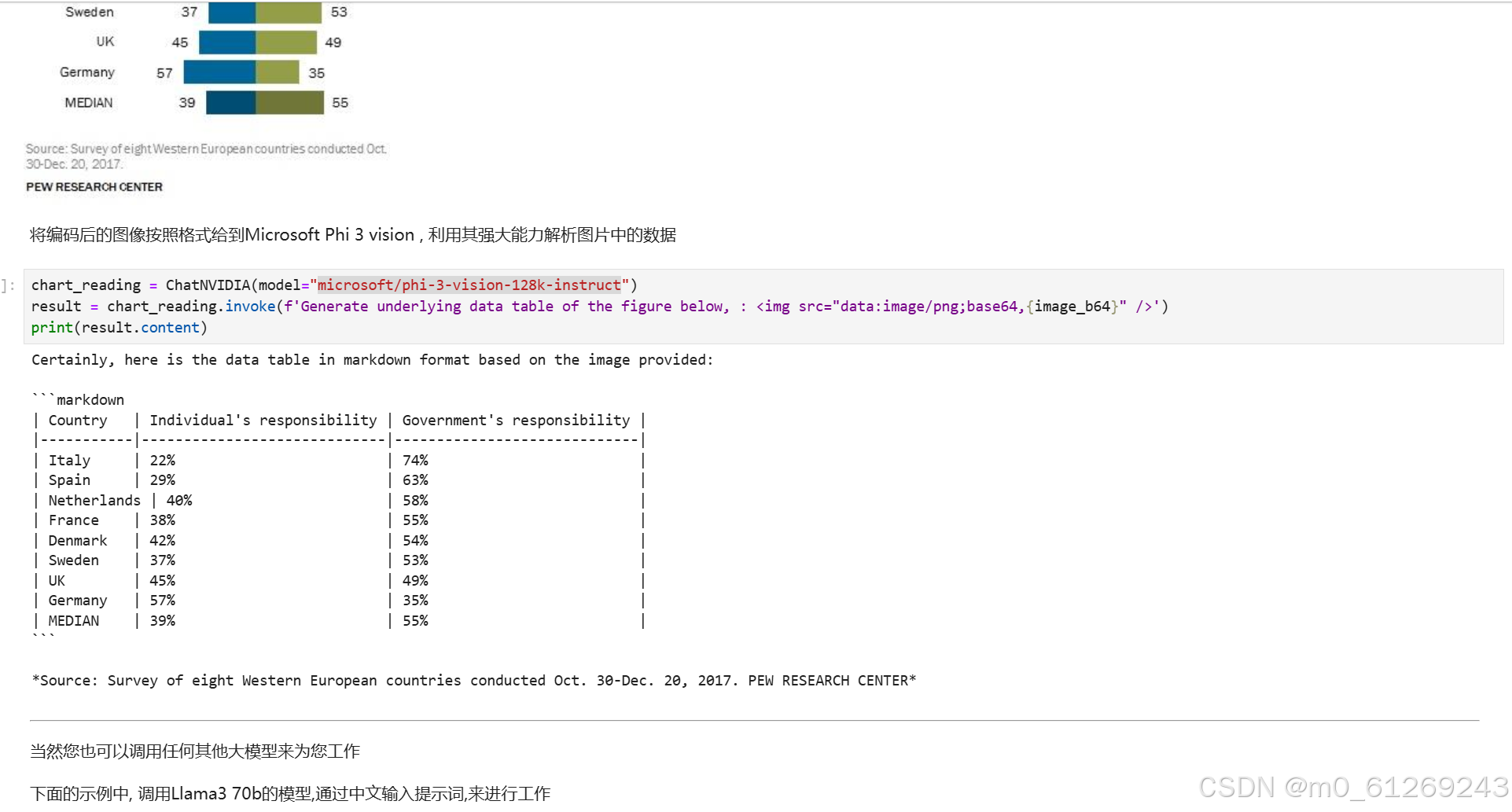Click the "37%" cell in the table's Sweden row
This screenshot has width=1512, height=812.
point(163,560)
